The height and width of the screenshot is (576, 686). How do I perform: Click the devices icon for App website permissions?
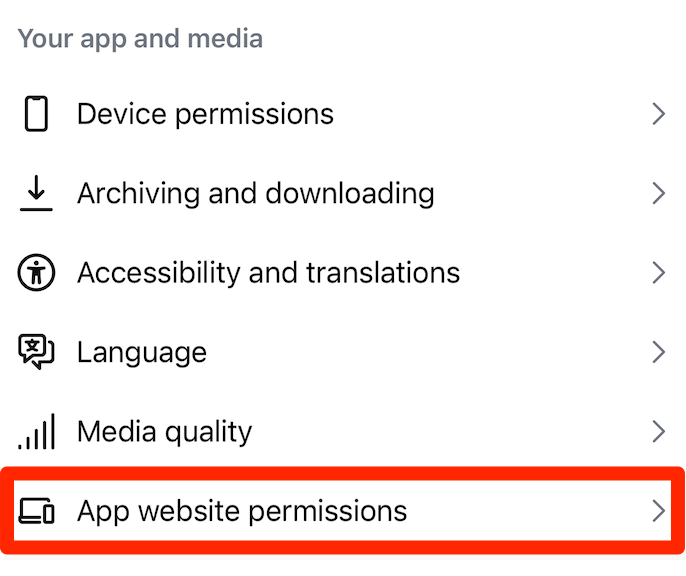(x=37, y=512)
